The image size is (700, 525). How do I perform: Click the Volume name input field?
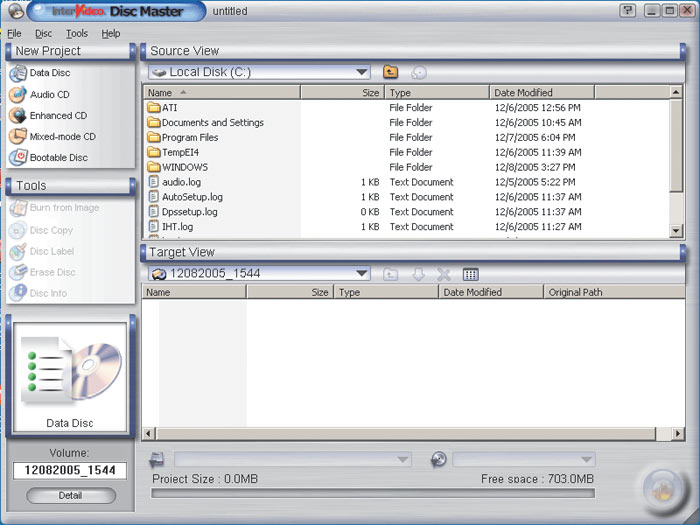[70, 470]
